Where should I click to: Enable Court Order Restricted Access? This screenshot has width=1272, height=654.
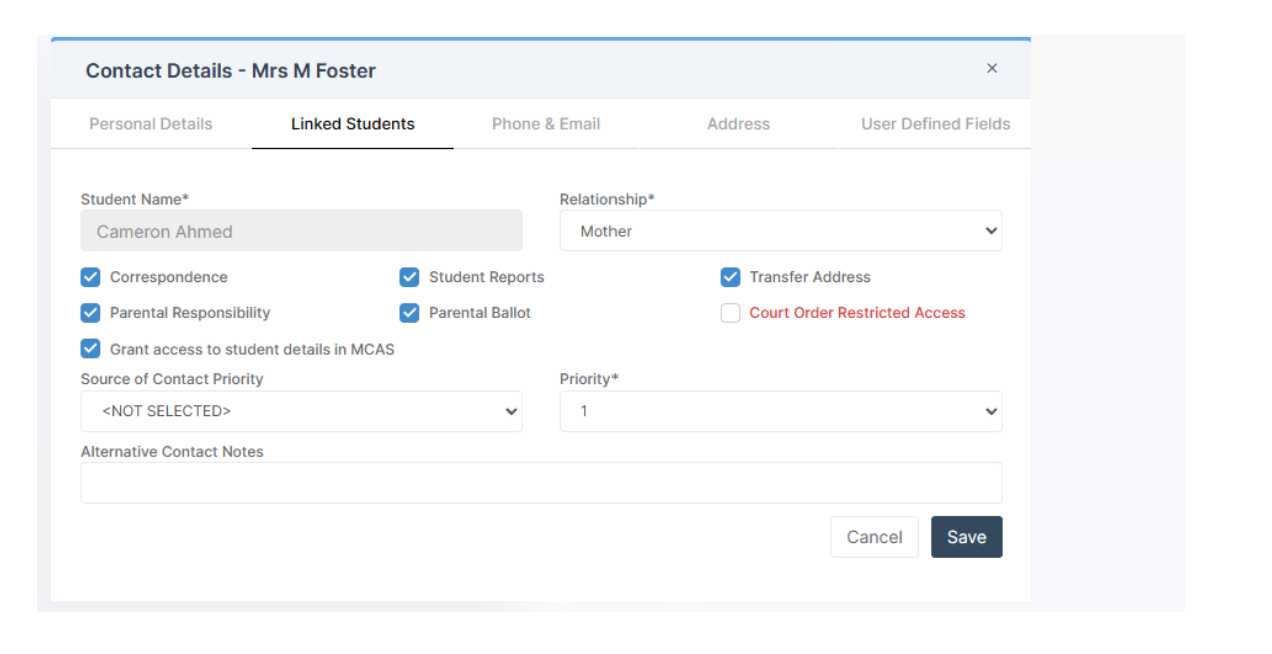[730, 313]
